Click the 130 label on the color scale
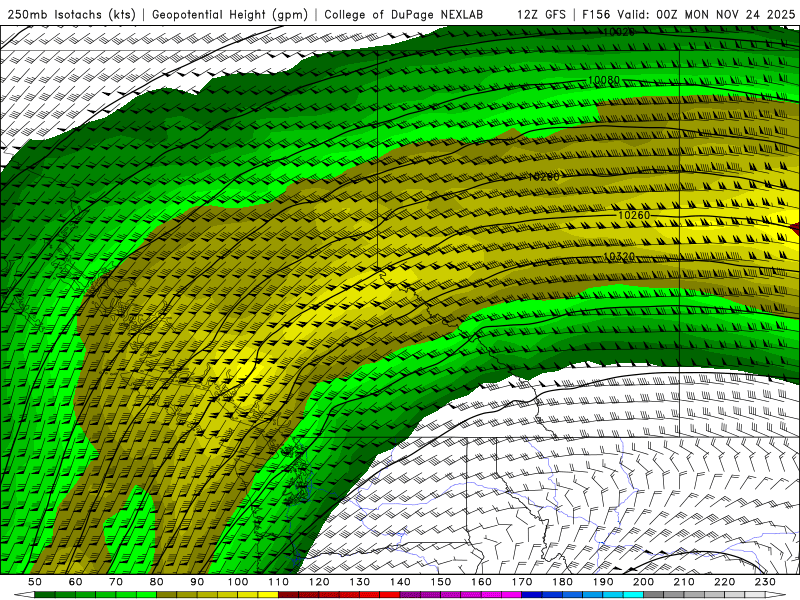 coord(359,582)
